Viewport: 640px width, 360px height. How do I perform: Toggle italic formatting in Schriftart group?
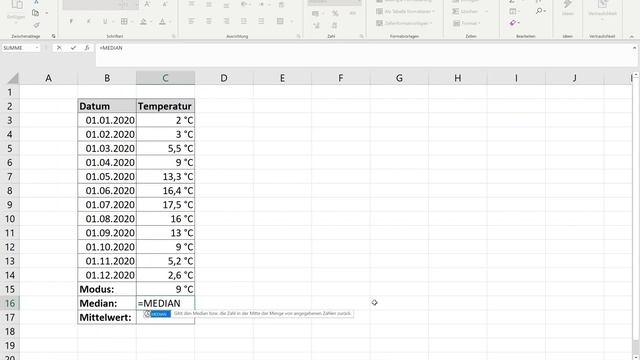(x=89, y=21)
